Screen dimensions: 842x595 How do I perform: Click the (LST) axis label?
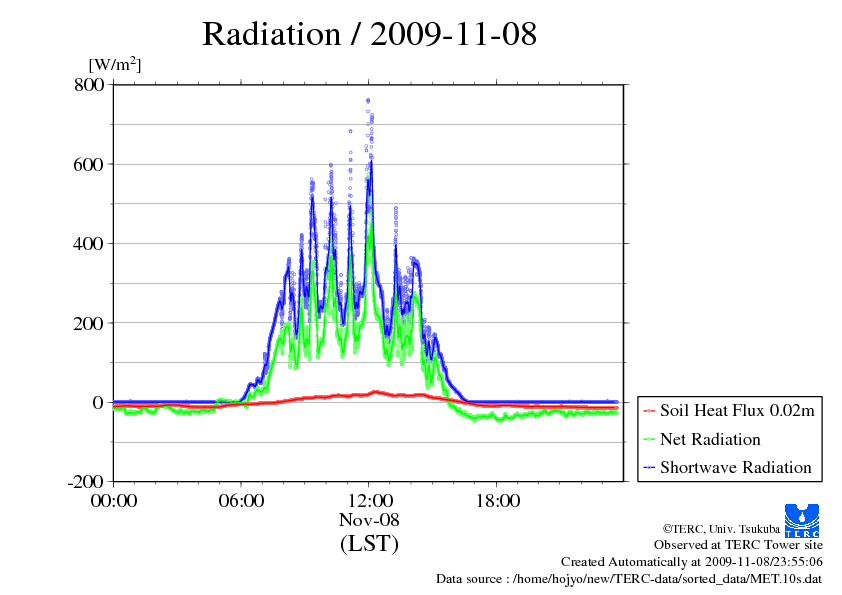point(369,543)
